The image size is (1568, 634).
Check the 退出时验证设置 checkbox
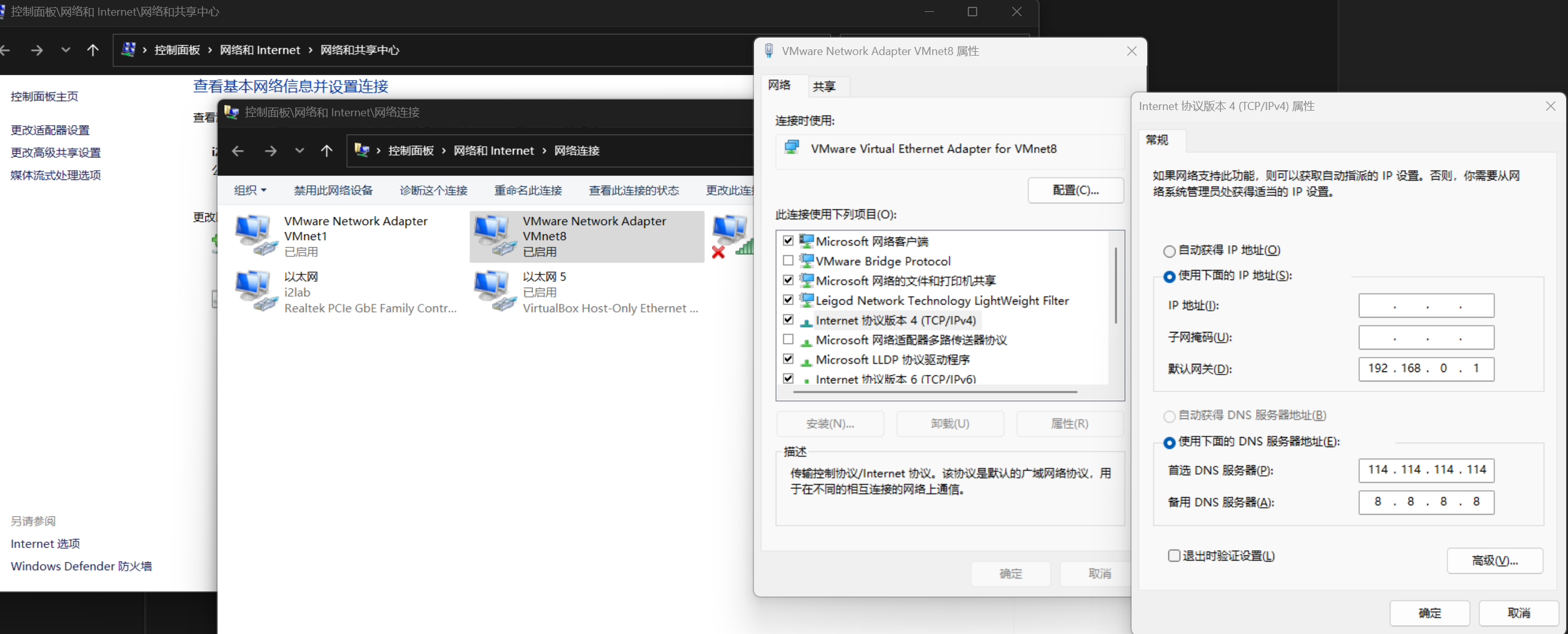pyautogui.click(x=1174, y=556)
